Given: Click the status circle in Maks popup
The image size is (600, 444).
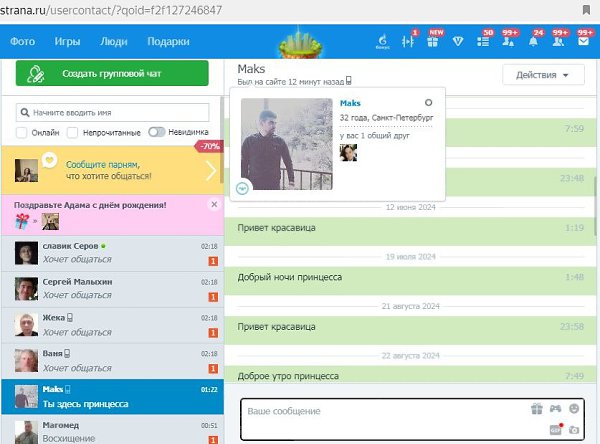Looking at the screenshot, I should click(x=429, y=103).
